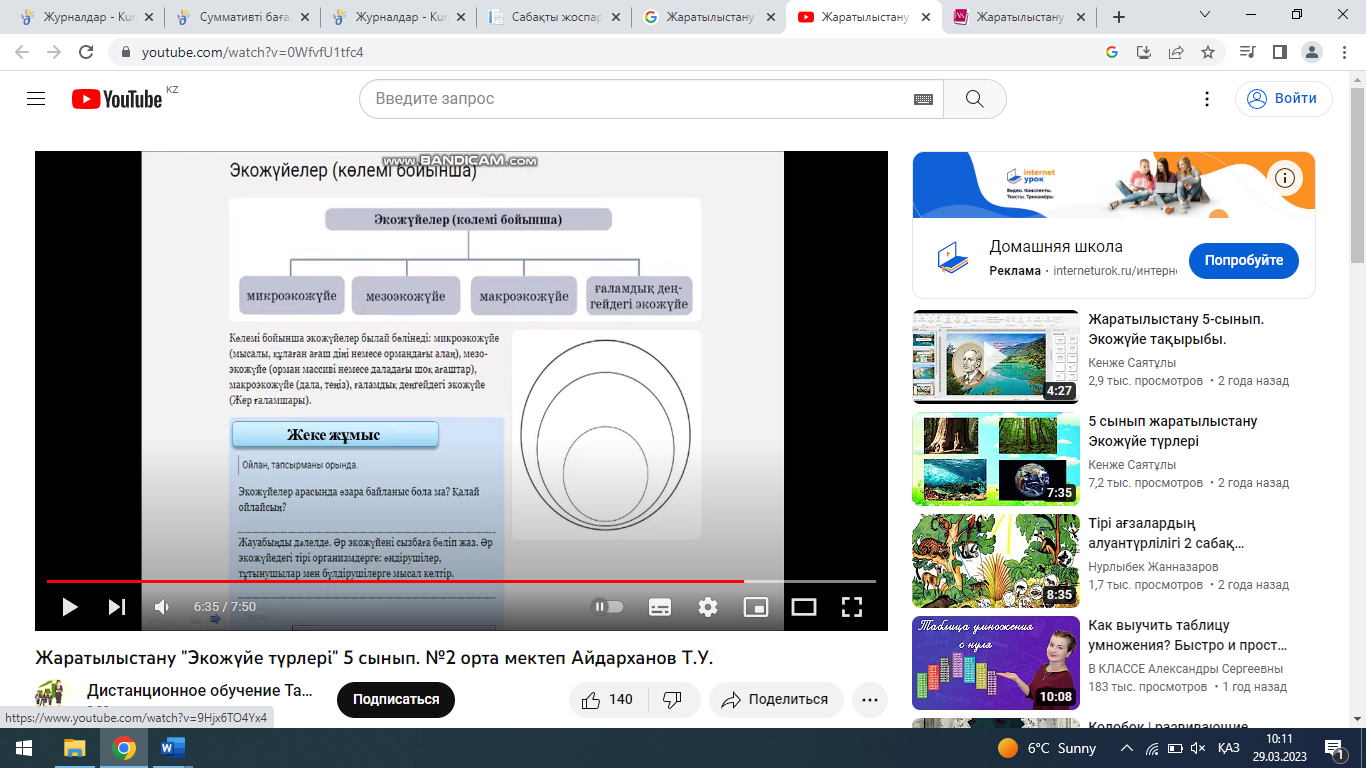Open the on-screen keyboard in search box

pyautogui.click(x=923, y=99)
